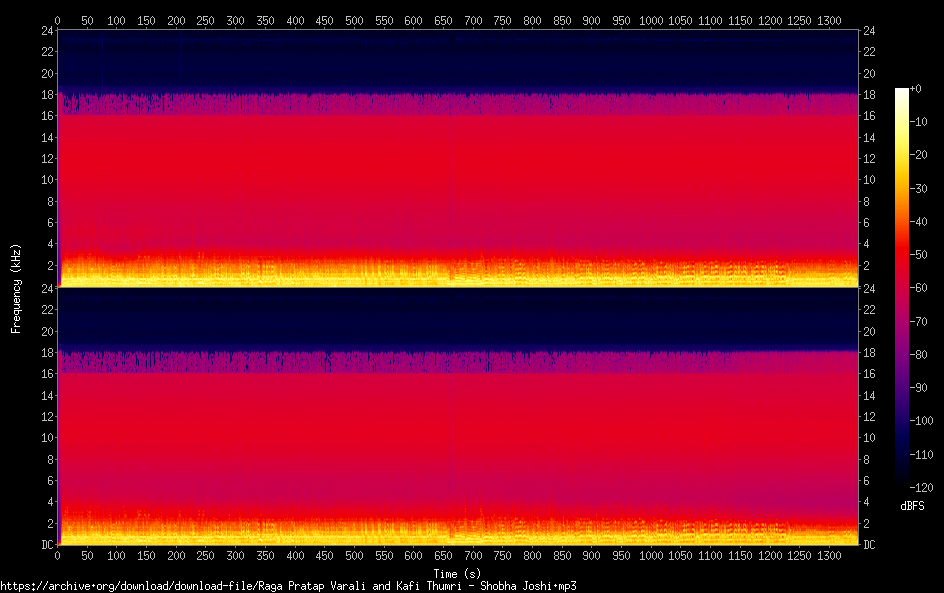Click the '1000' tick on the top time axis
Image resolution: width=944 pixels, height=593 pixels.
[651, 20]
